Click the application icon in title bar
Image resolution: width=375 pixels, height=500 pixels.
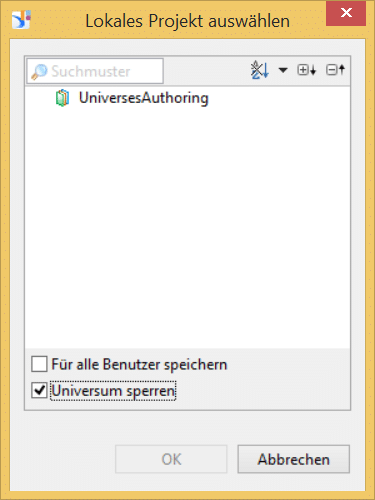21,20
